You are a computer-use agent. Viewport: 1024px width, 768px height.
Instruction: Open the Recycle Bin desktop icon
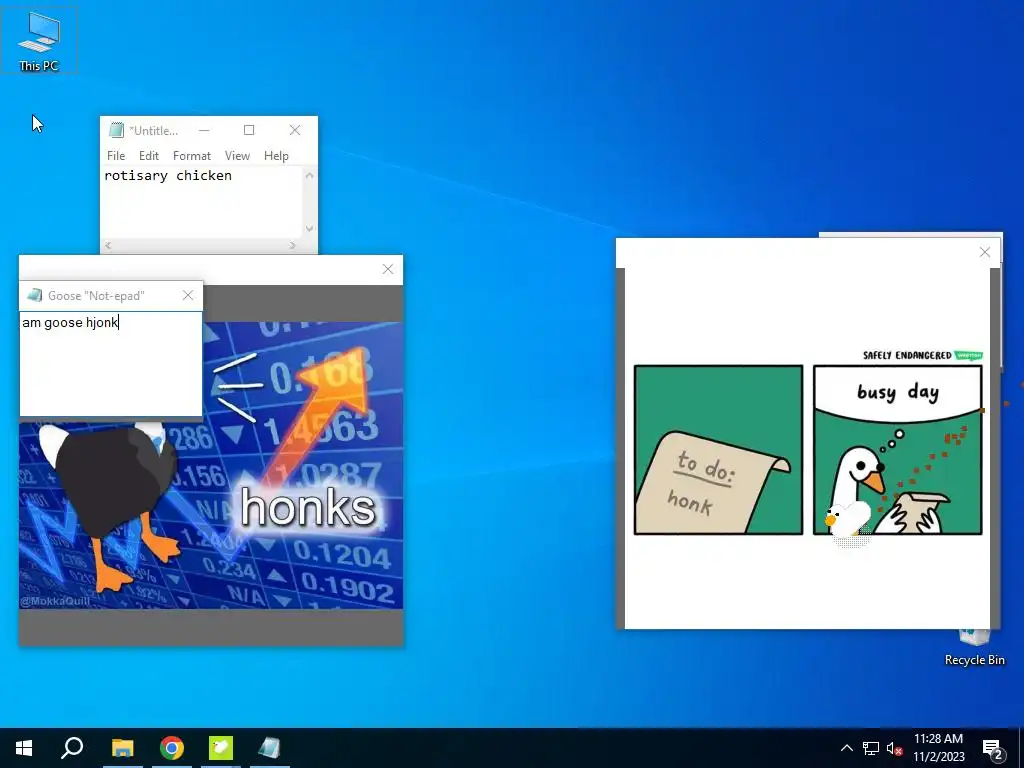[x=974, y=647]
